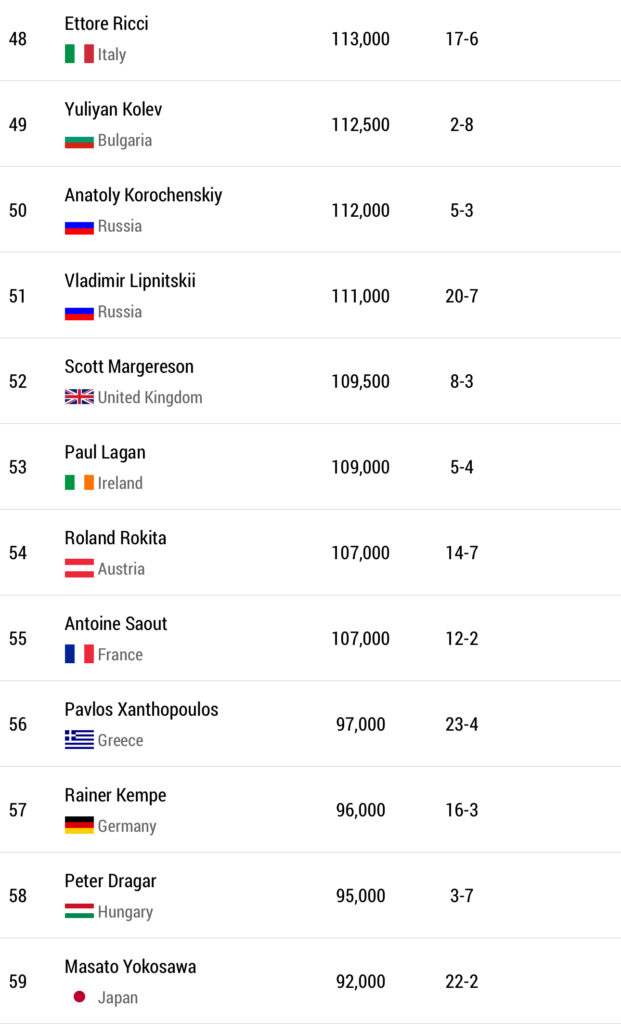Click the Ireland flag icon
Image resolution: width=621 pixels, height=1024 pixels.
(79, 483)
